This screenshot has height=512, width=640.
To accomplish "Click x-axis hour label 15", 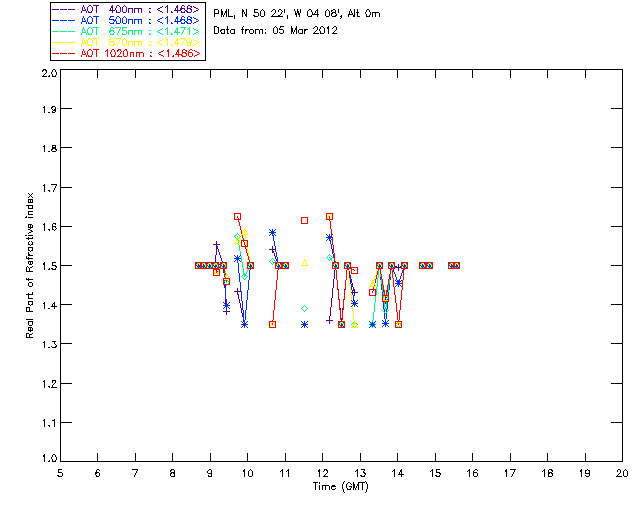I will click(x=435, y=473).
